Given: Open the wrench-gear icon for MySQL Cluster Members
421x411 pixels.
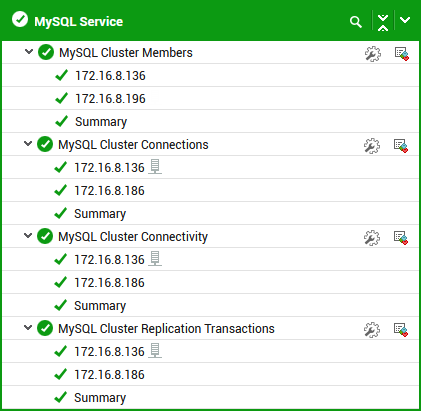Looking at the screenshot, I should tap(372, 54).
